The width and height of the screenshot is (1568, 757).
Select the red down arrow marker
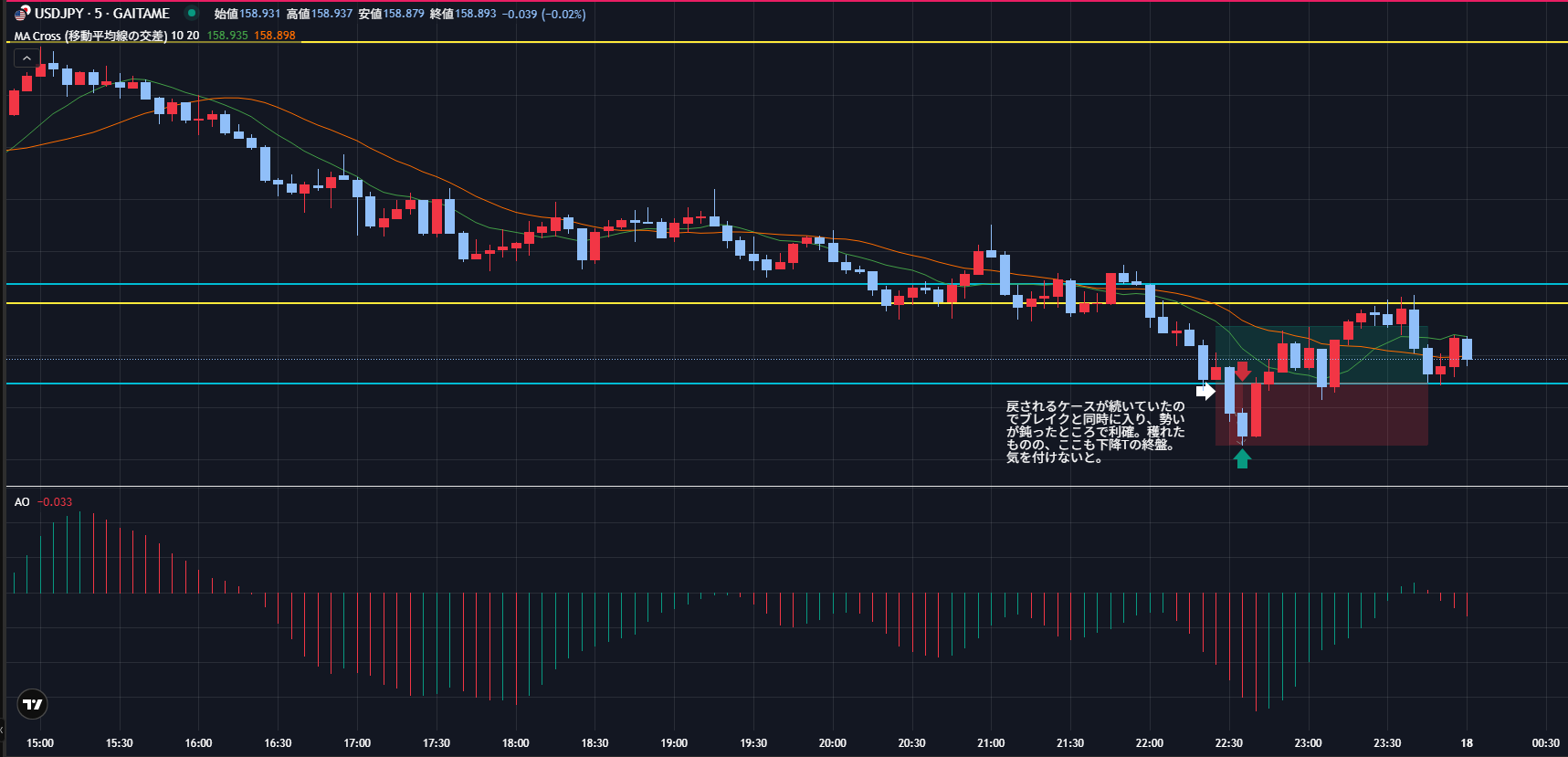[1242, 371]
